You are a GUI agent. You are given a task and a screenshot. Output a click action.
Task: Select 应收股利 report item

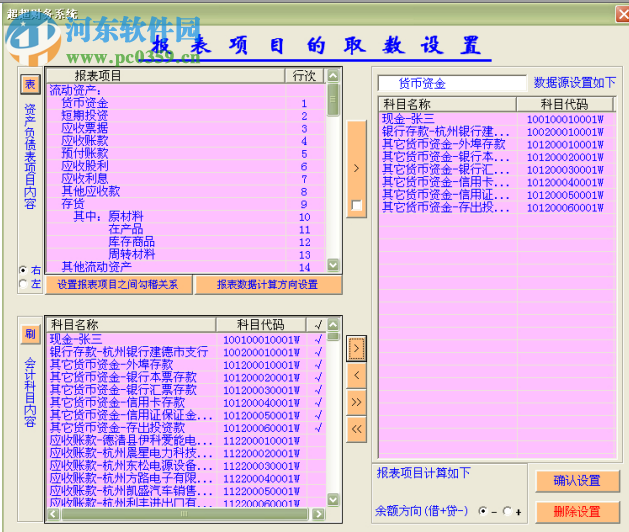pyautogui.click(x=186, y=167)
